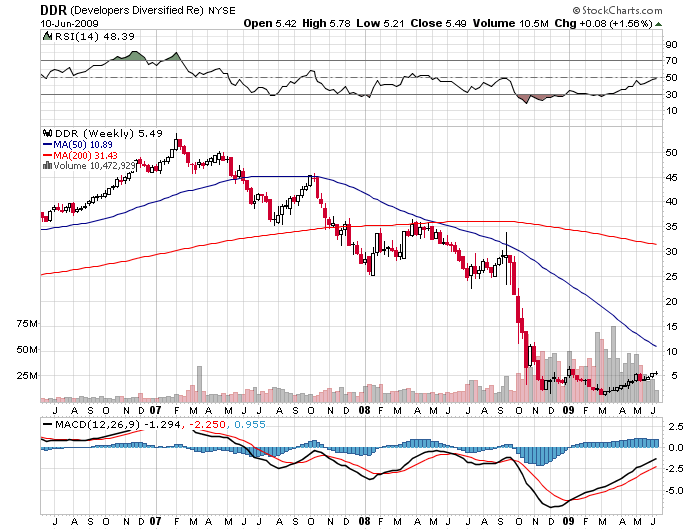
Task: Click the blue MA(50) 10.89 legend
Action: point(78,144)
